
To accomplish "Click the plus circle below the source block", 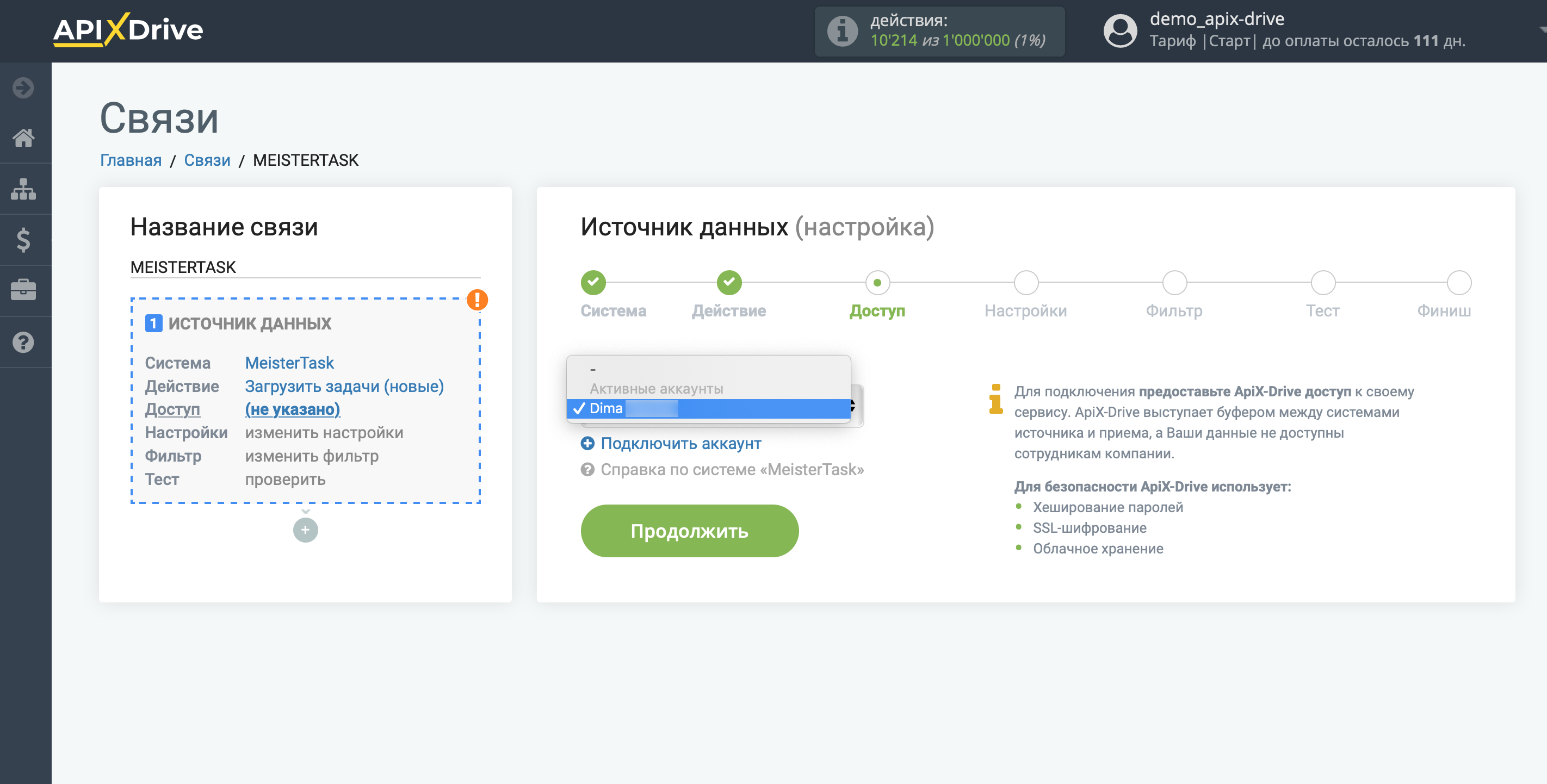I will (305, 530).
